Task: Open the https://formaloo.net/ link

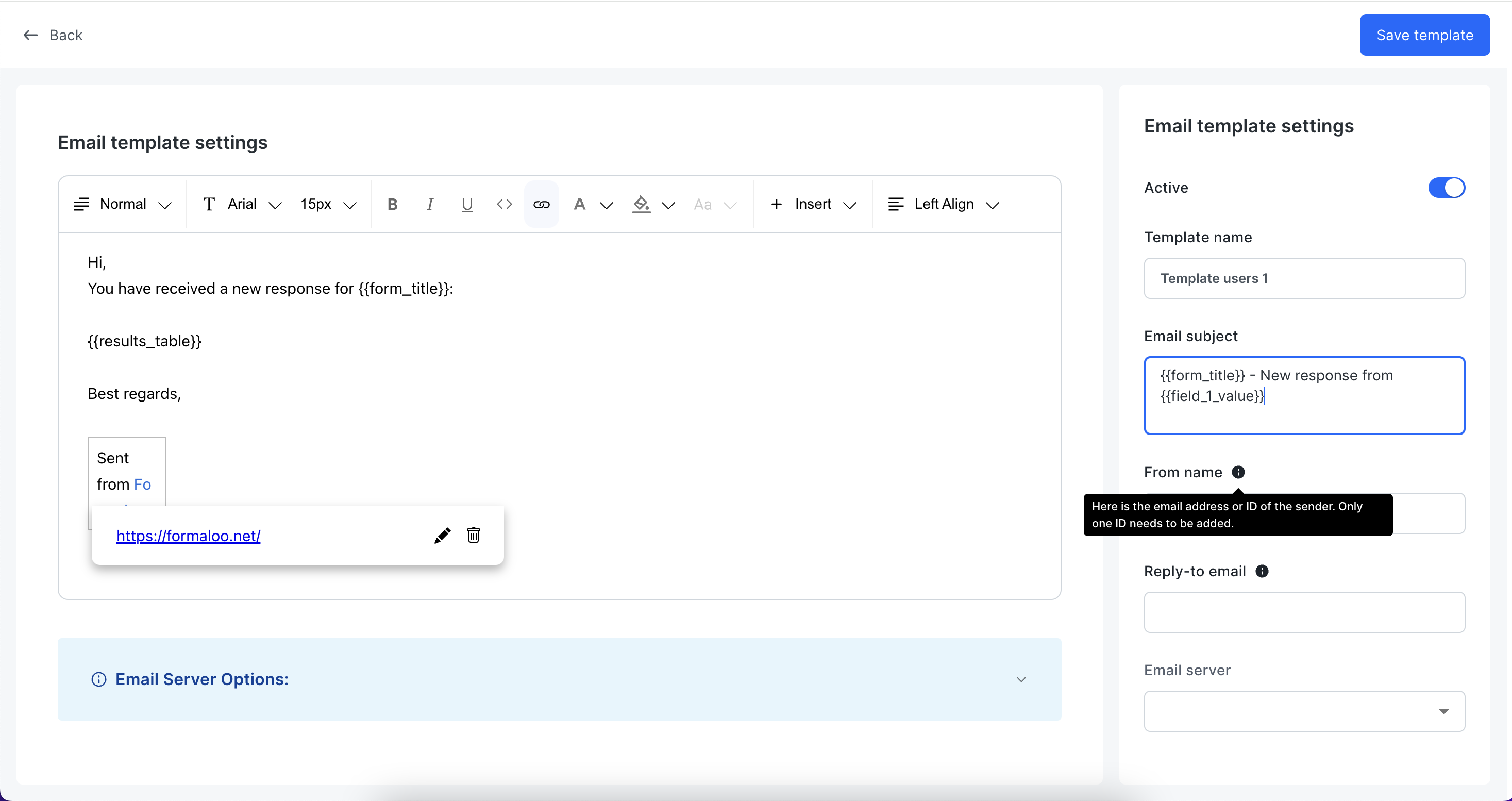Action: point(189,536)
